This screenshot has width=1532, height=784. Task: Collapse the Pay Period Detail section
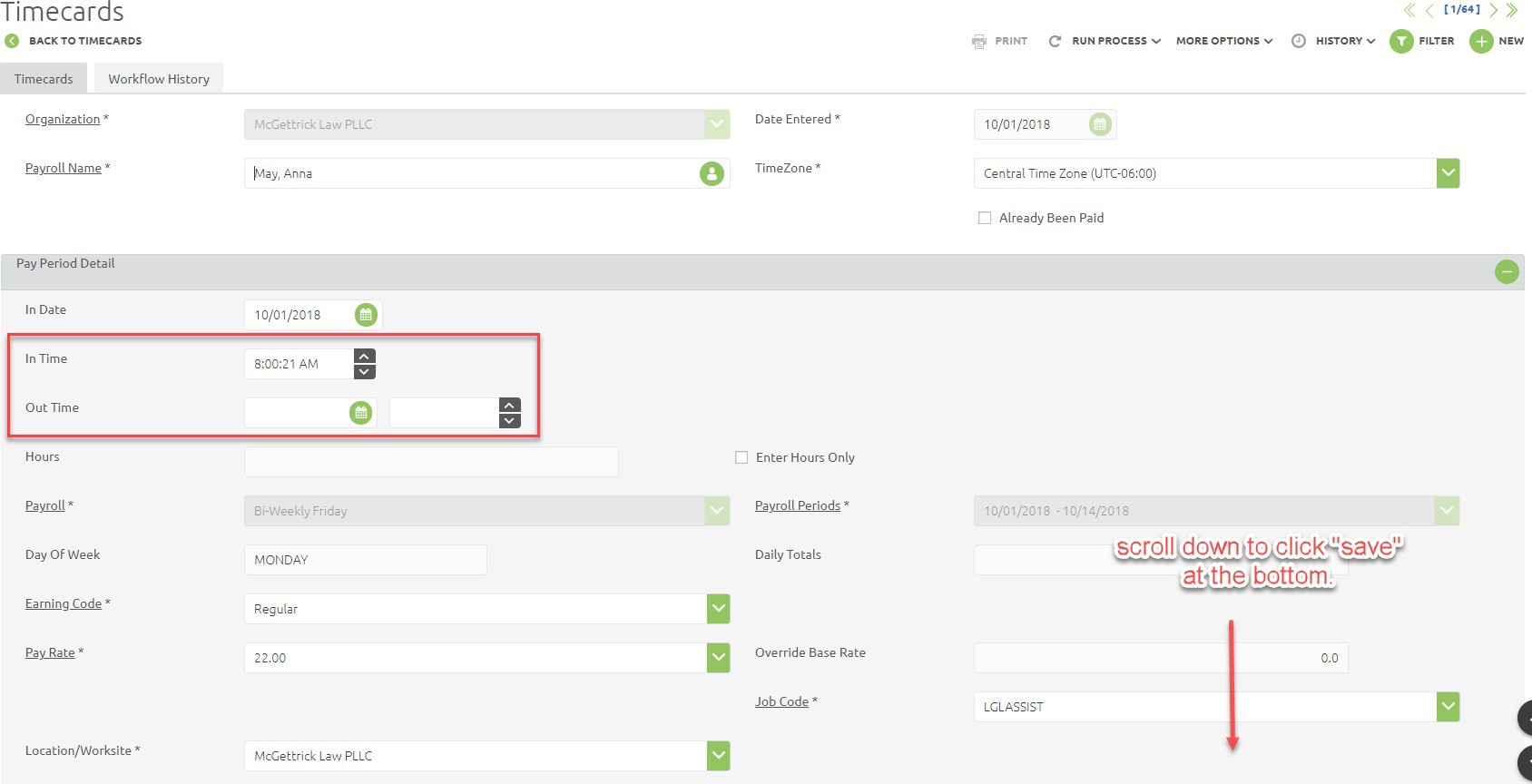click(1507, 271)
